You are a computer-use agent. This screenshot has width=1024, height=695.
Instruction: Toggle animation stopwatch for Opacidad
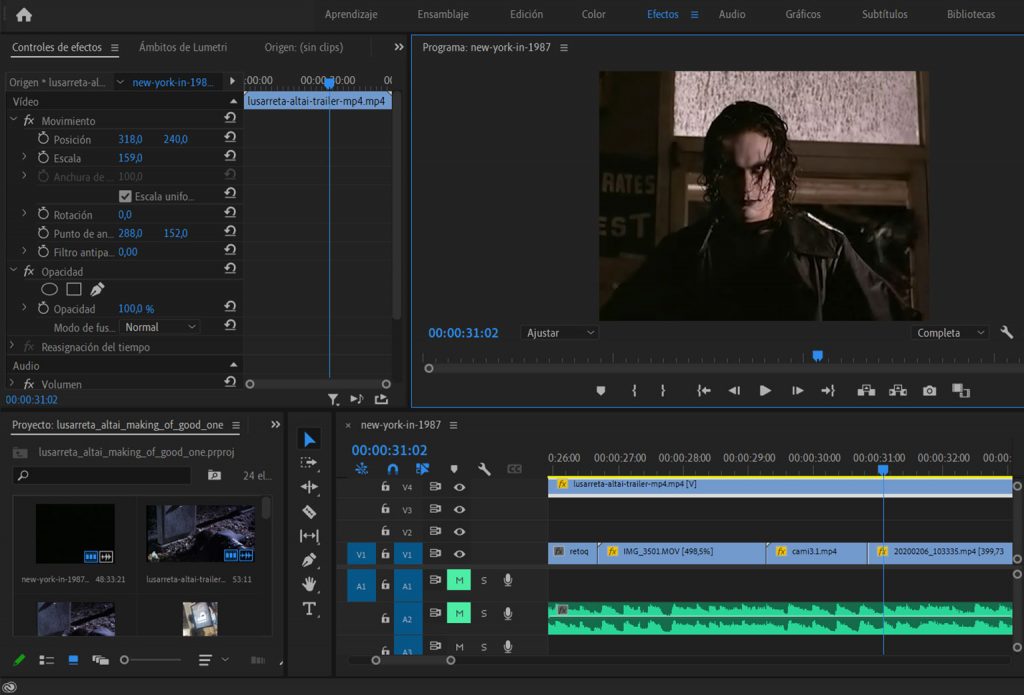[43, 308]
